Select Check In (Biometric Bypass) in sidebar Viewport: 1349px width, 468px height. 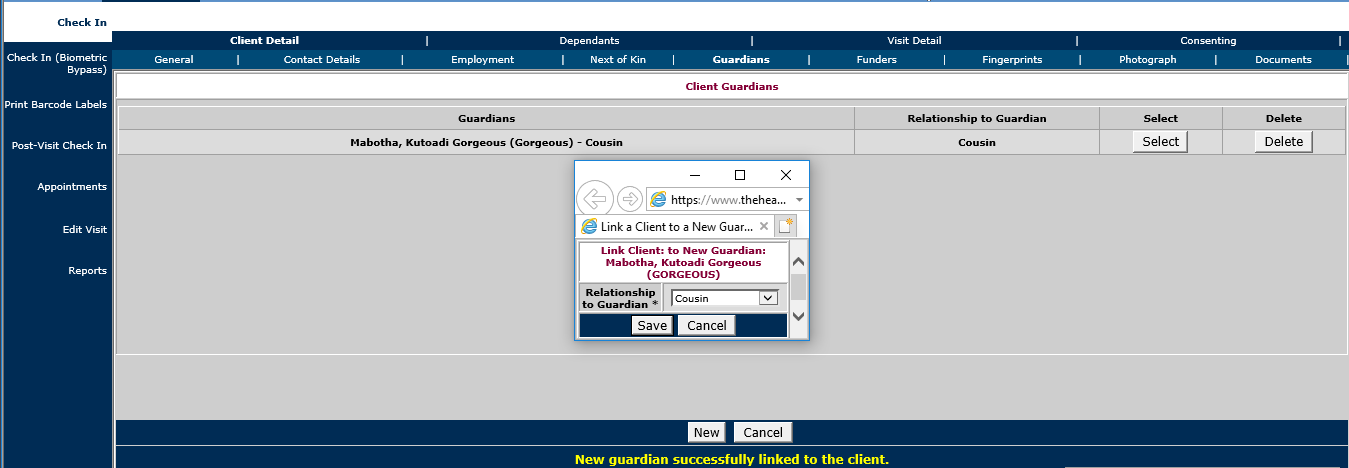(x=57, y=64)
